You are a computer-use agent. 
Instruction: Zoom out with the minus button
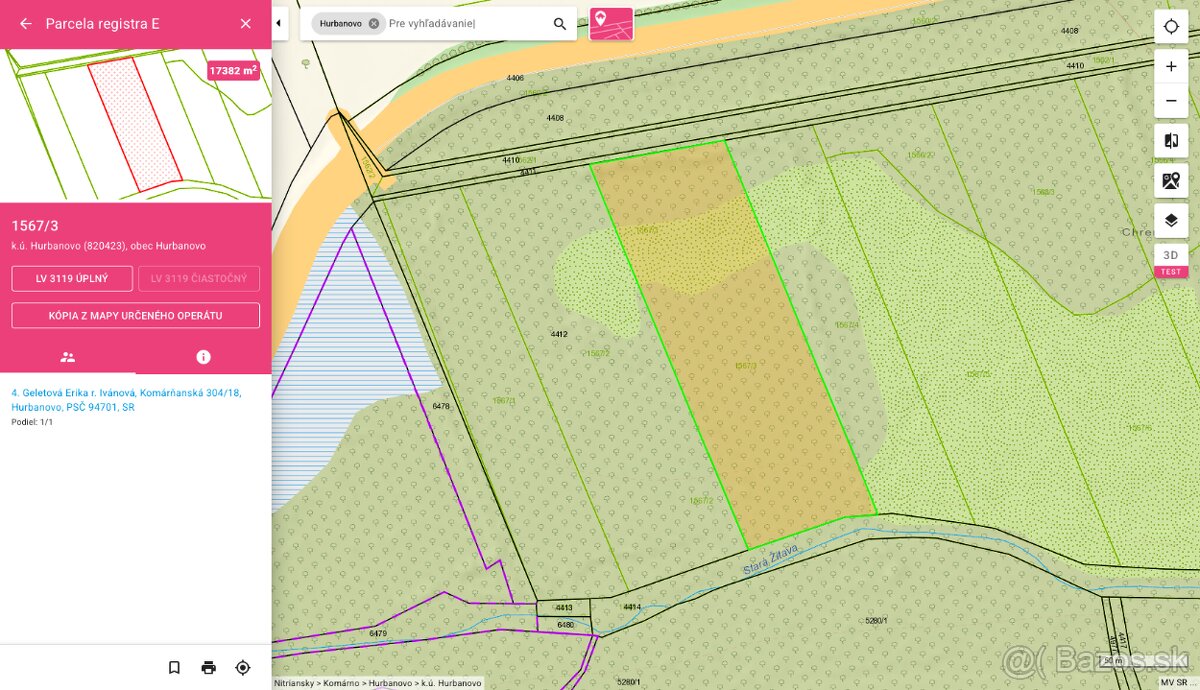coord(1171,101)
